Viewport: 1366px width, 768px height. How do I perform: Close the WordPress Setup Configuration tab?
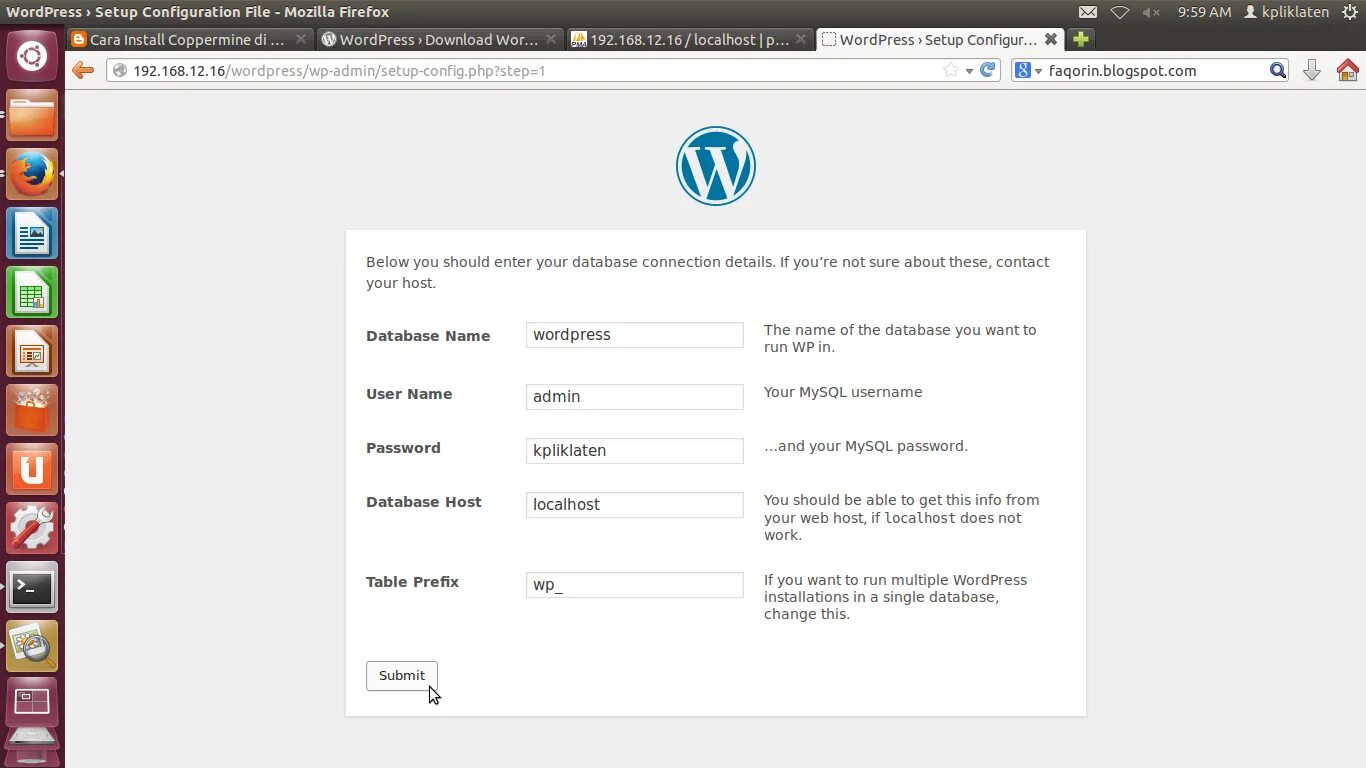coord(1051,40)
